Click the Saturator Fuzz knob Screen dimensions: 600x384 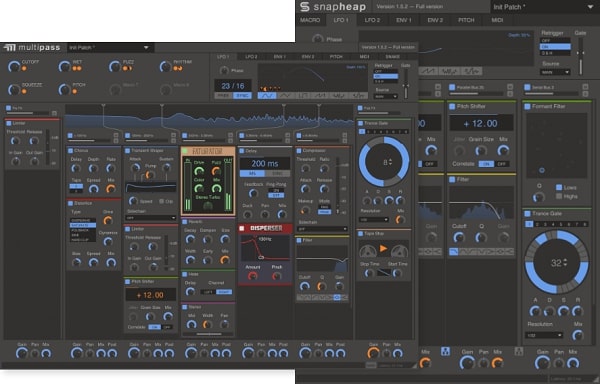(217, 171)
